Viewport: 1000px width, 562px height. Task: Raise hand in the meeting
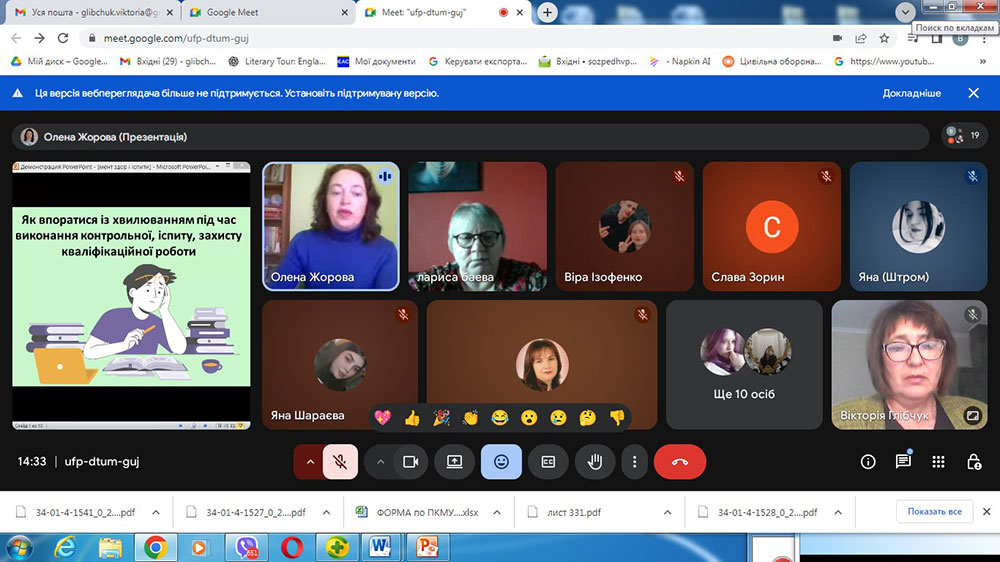pos(595,462)
